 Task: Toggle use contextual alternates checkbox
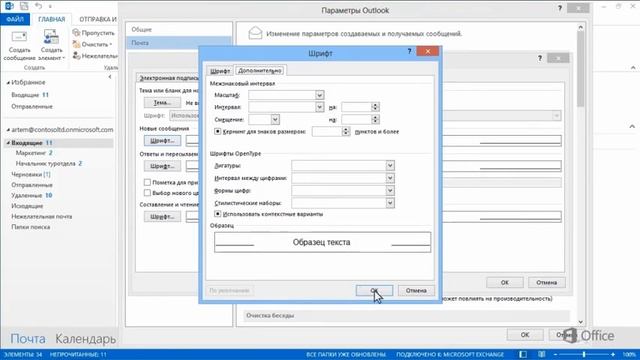tap(218, 214)
